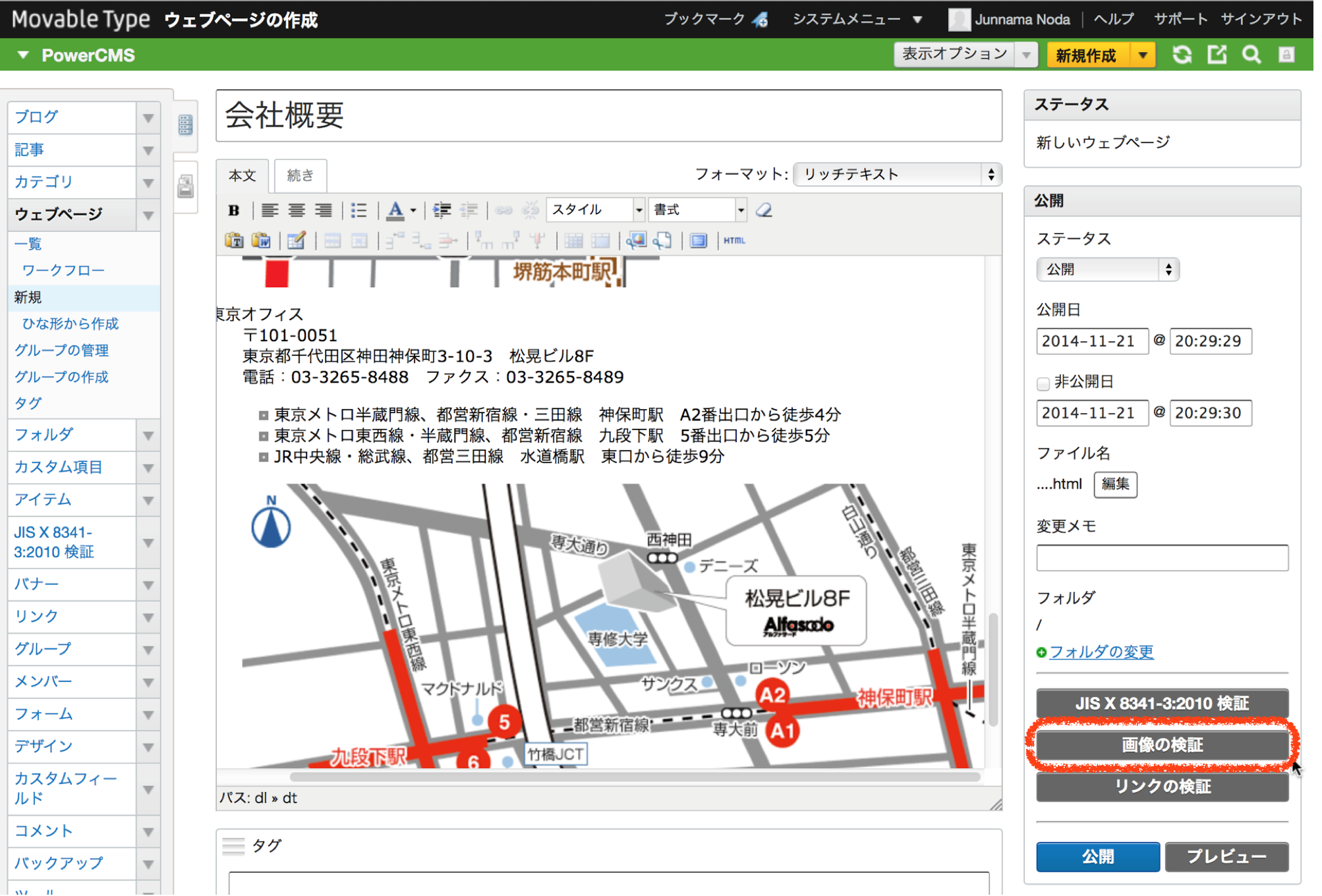Viewport: 1322px width, 896px height.
Task: Apply text color with the A icon
Action: pos(395,211)
